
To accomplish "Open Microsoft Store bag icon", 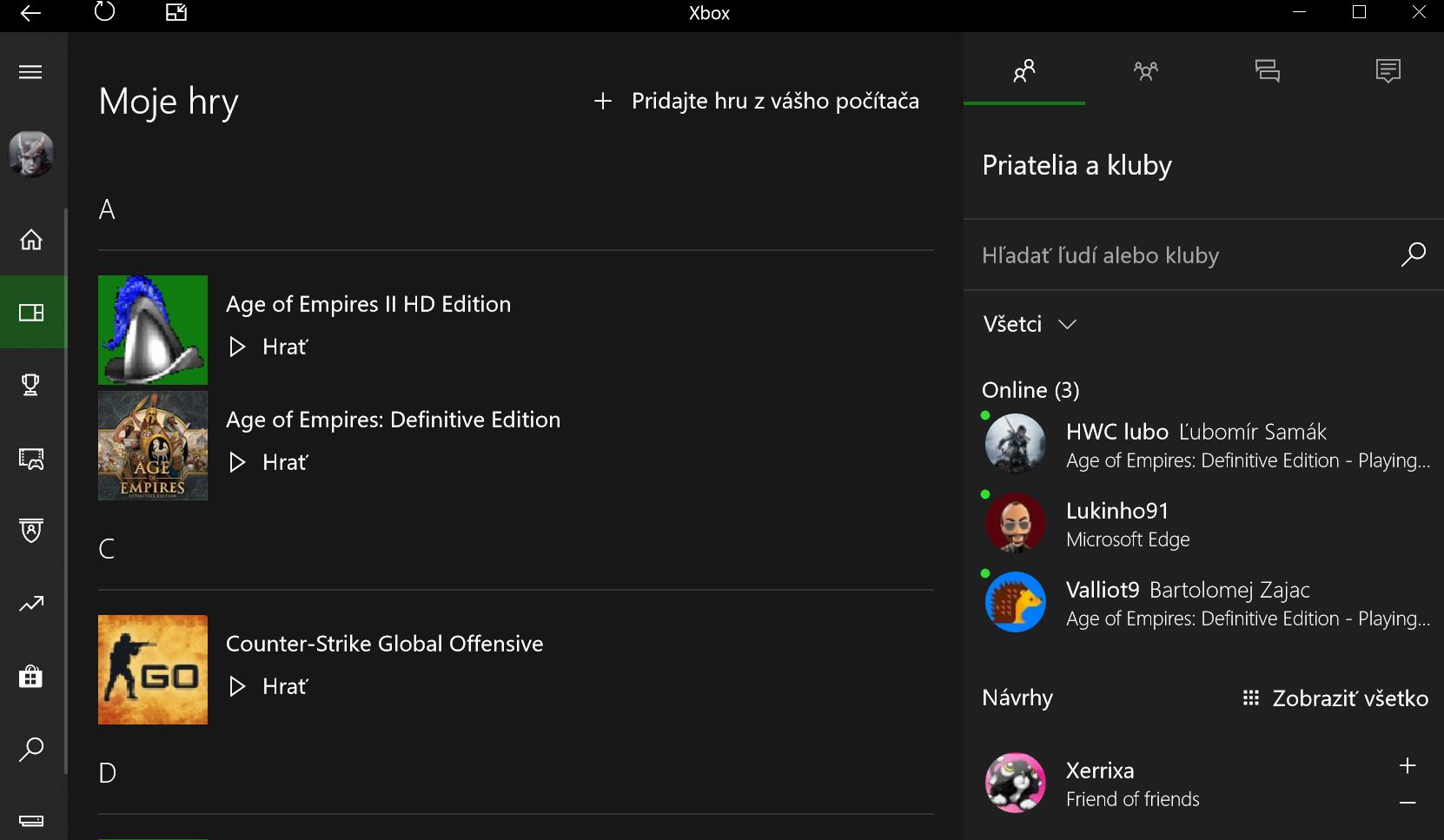I will click(x=31, y=676).
